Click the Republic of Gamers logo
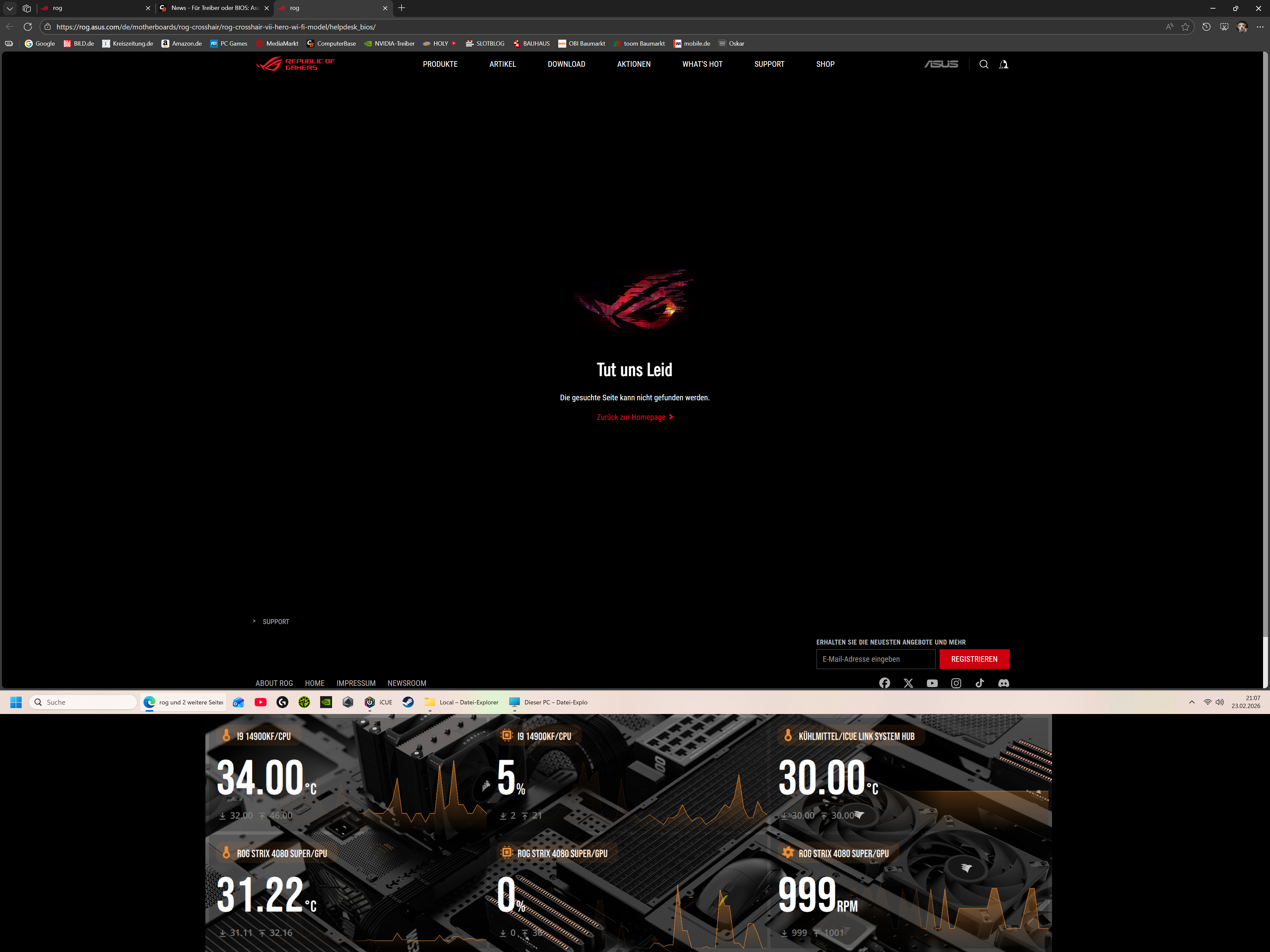1270x952 pixels. click(x=295, y=64)
